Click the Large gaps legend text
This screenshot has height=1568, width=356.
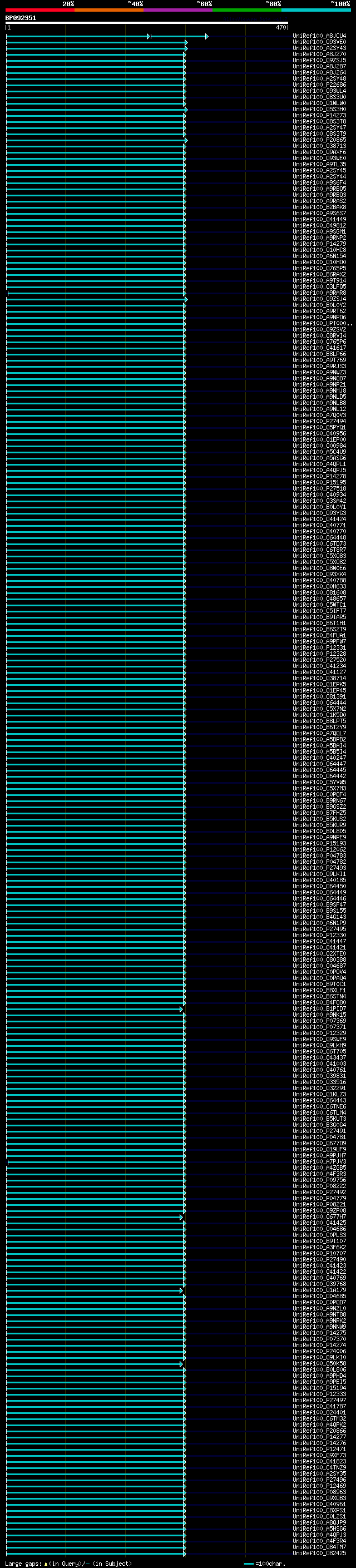(x=68, y=1563)
